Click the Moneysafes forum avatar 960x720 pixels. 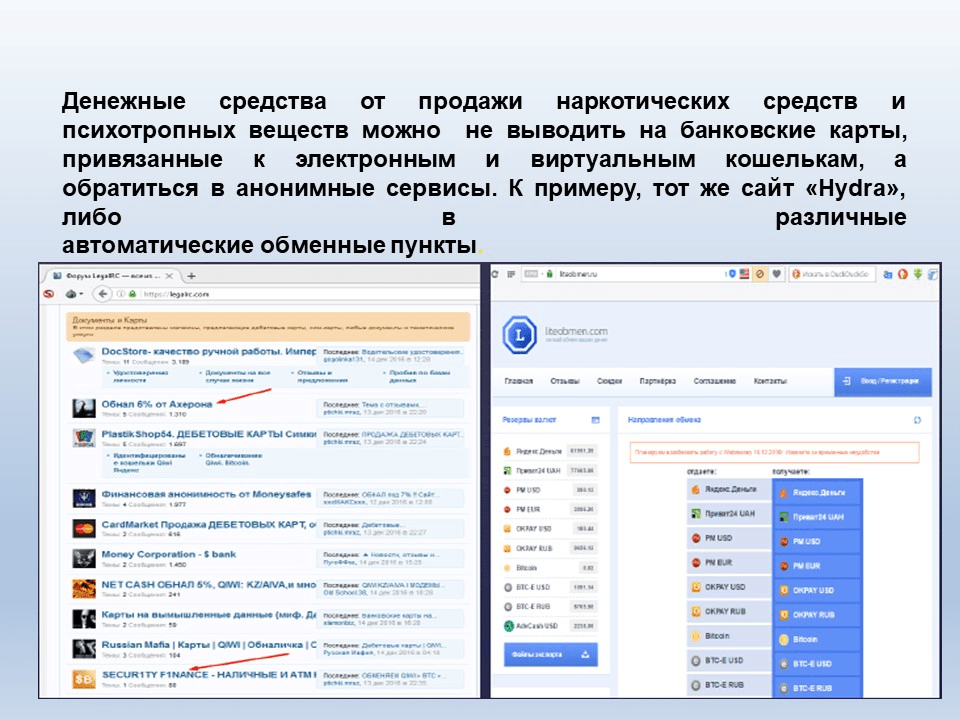click(x=84, y=498)
